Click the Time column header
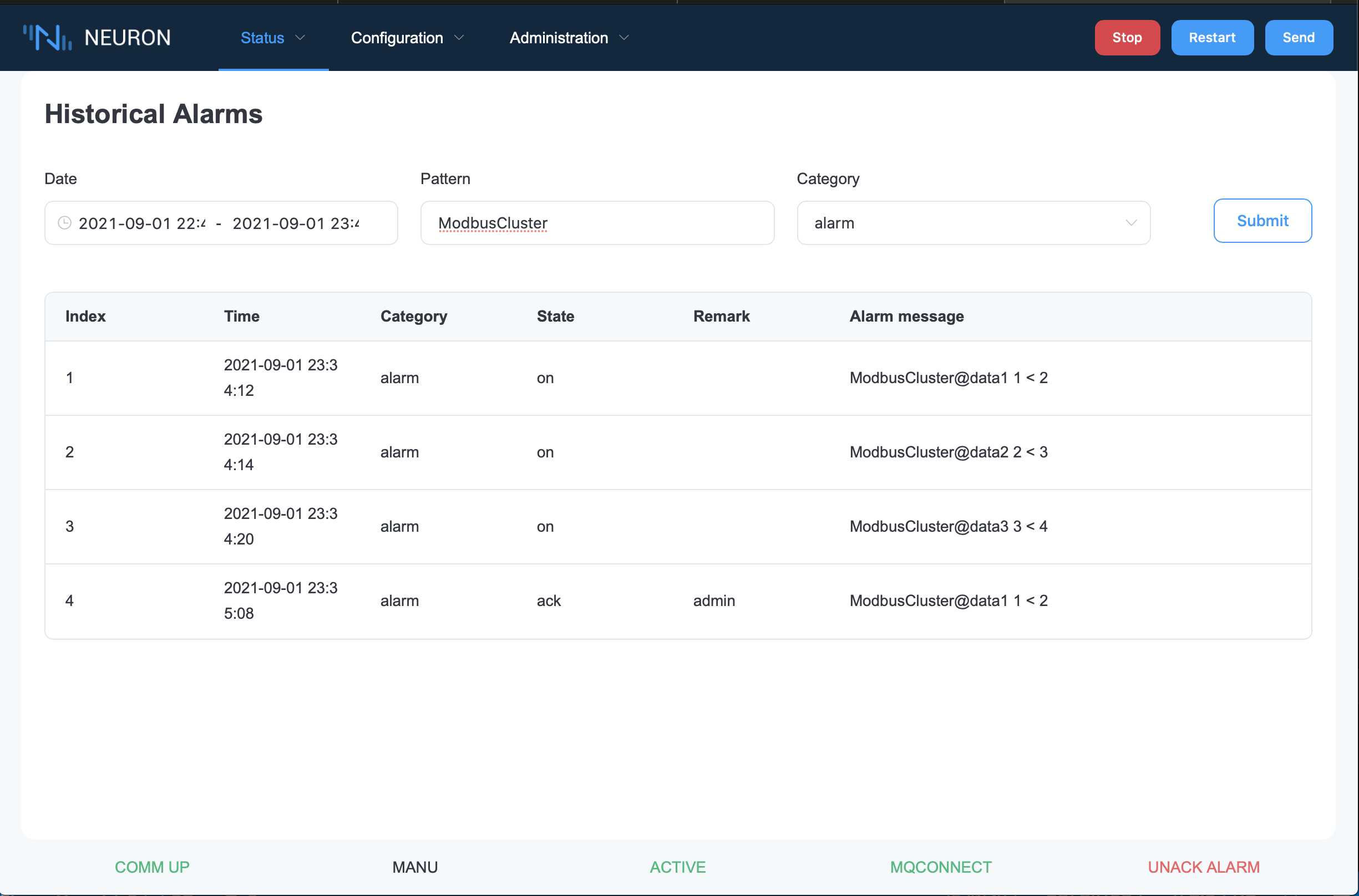 tap(241, 316)
